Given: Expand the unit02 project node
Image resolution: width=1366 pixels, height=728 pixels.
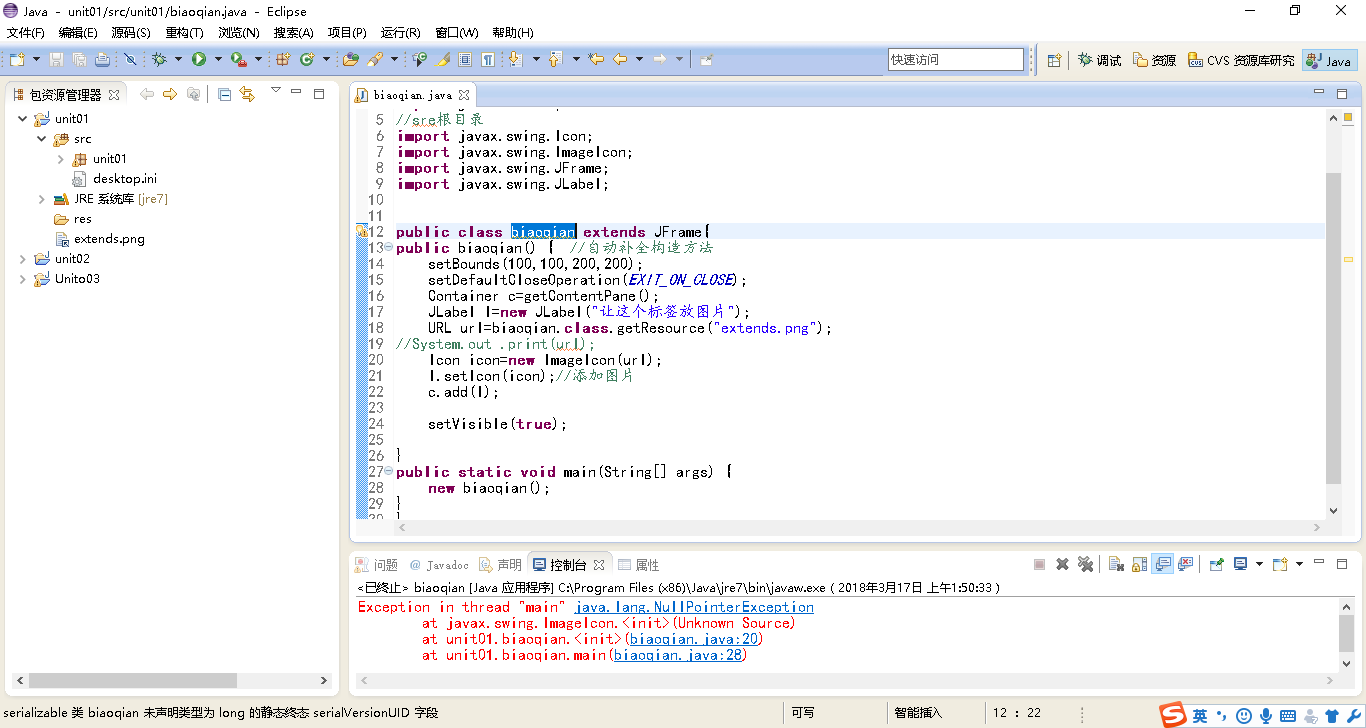Looking at the screenshot, I should coord(23,259).
